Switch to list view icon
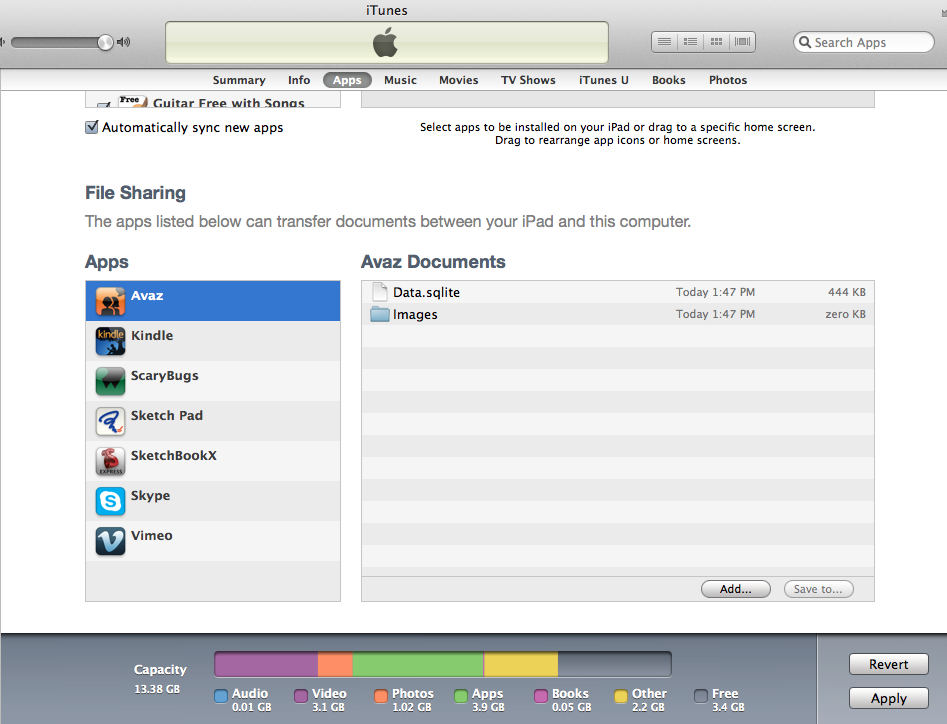Image resolution: width=947 pixels, height=724 pixels. (664, 42)
